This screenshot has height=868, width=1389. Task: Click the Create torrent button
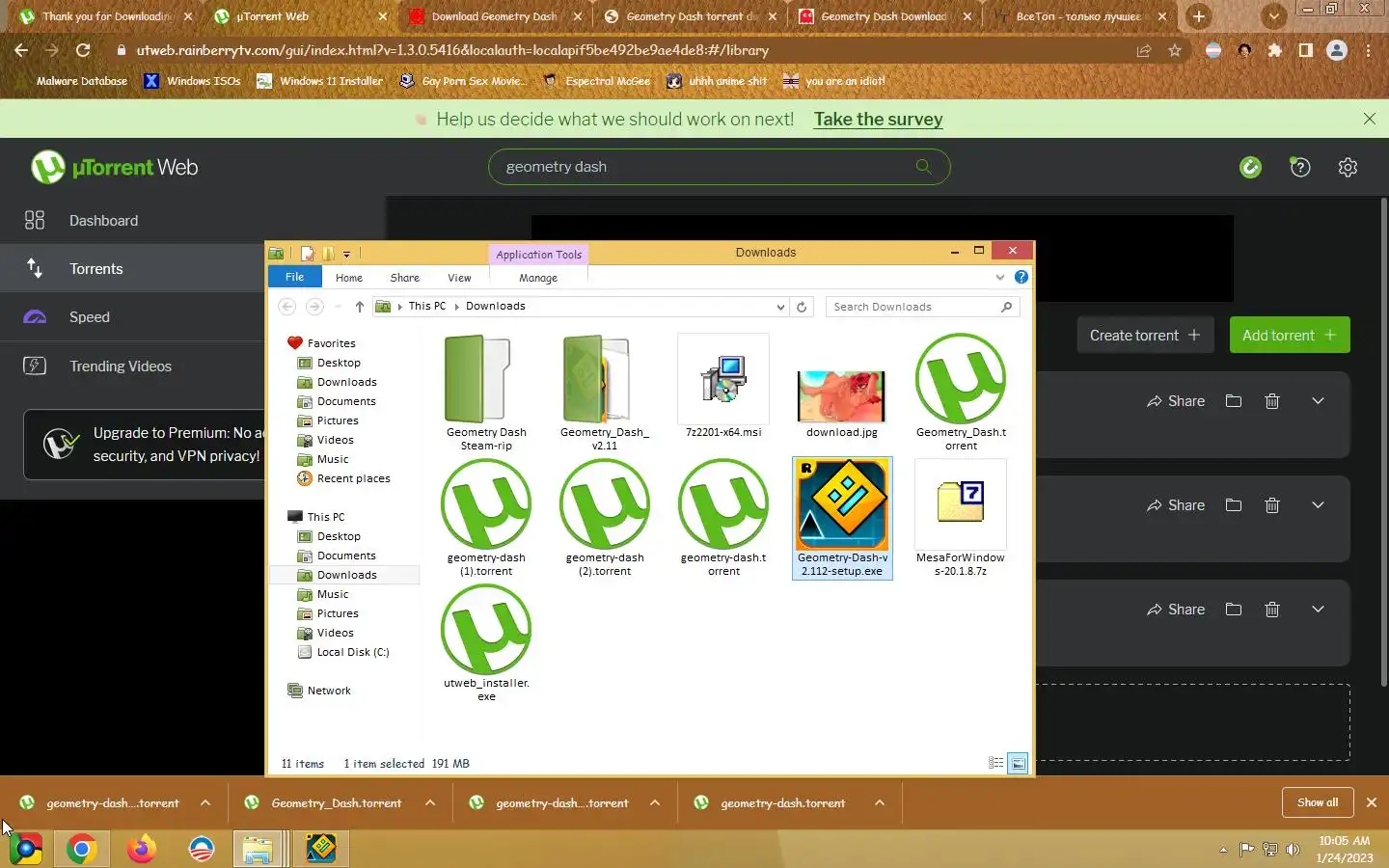tap(1145, 336)
